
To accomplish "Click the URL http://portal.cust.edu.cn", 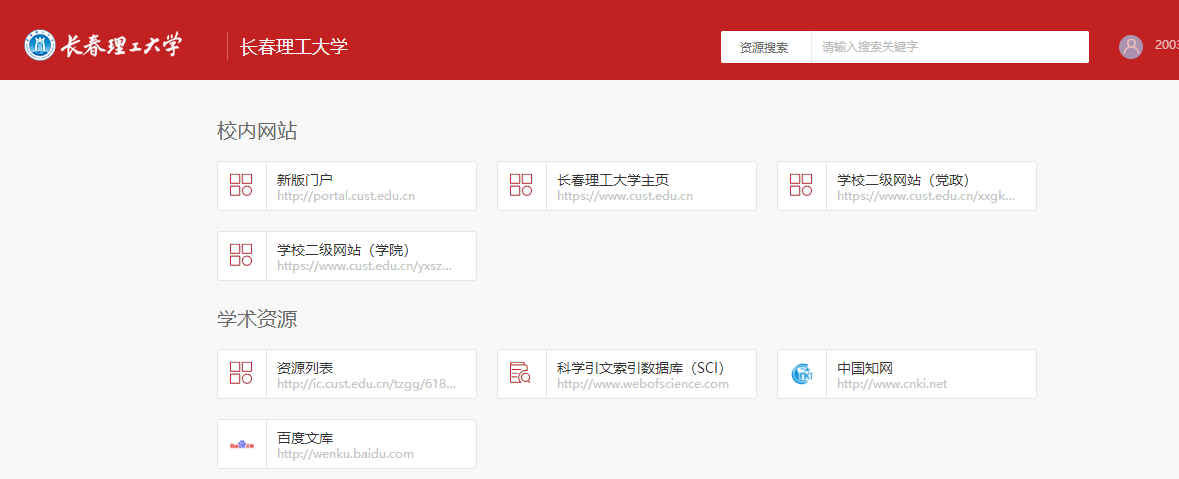I will (346, 196).
